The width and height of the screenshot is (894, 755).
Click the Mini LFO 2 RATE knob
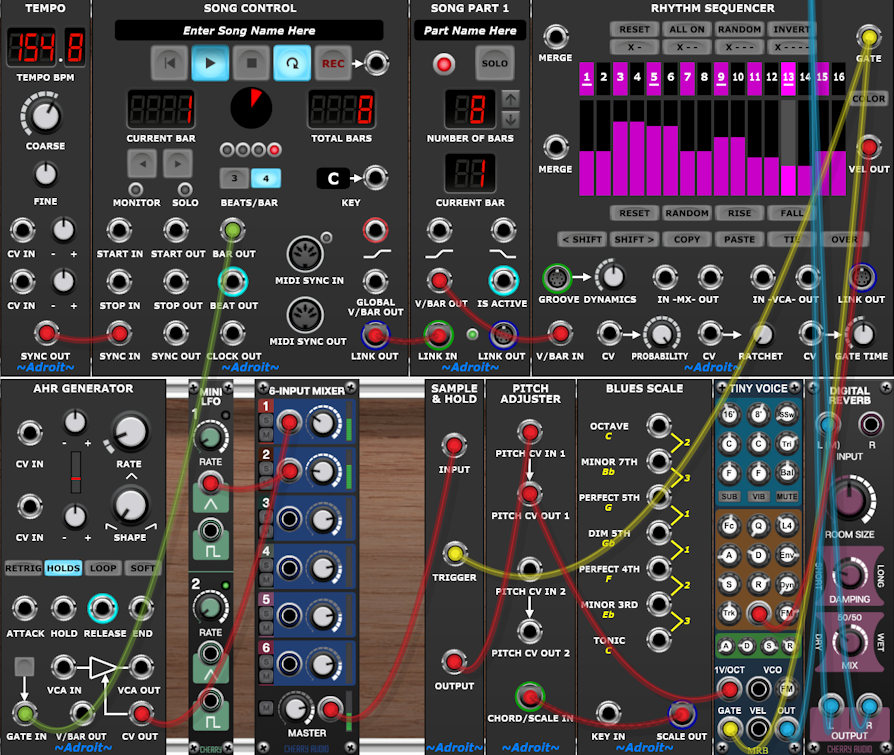pos(210,608)
